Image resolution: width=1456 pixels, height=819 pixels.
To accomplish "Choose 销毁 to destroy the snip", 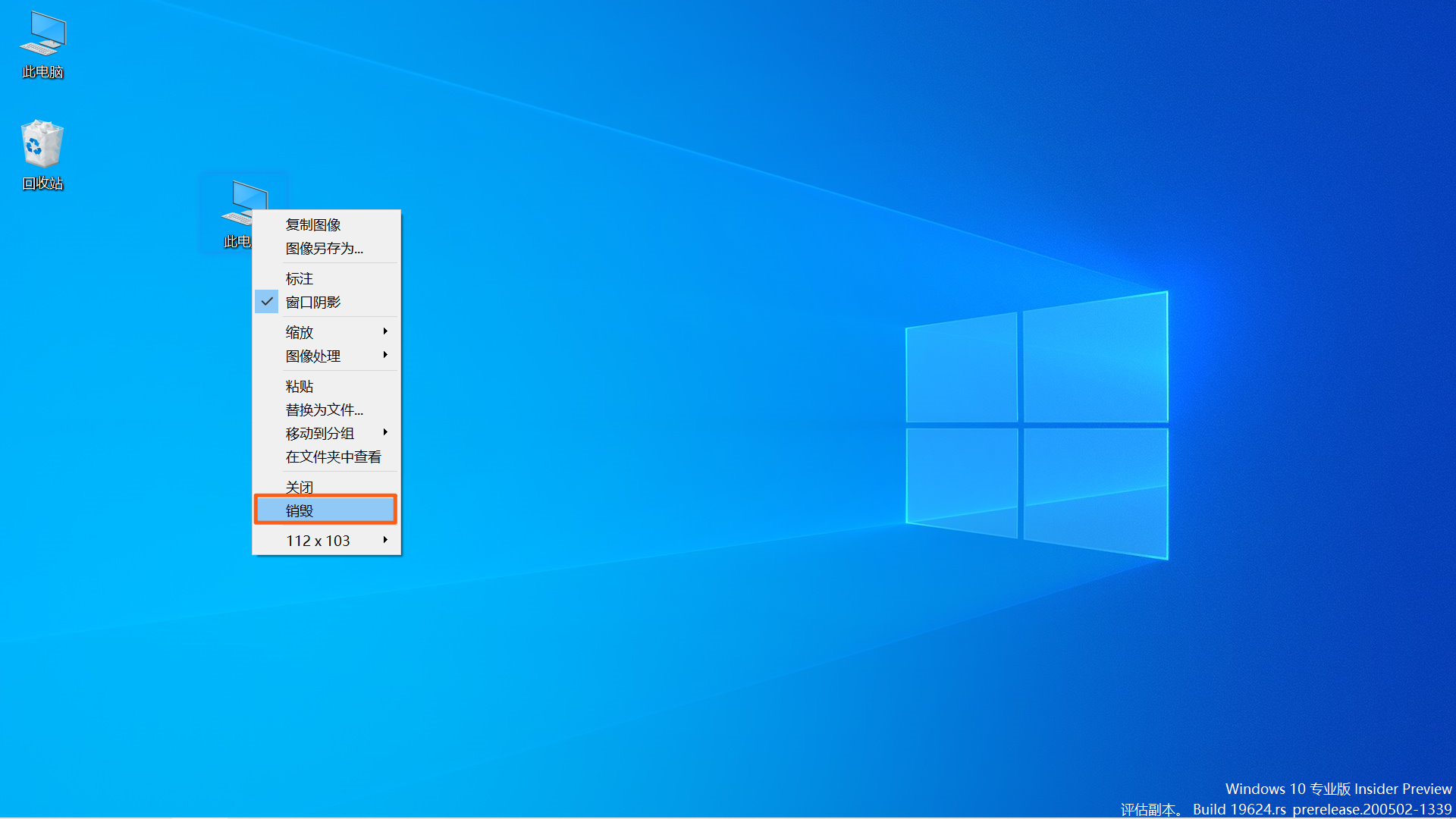I will [x=326, y=510].
